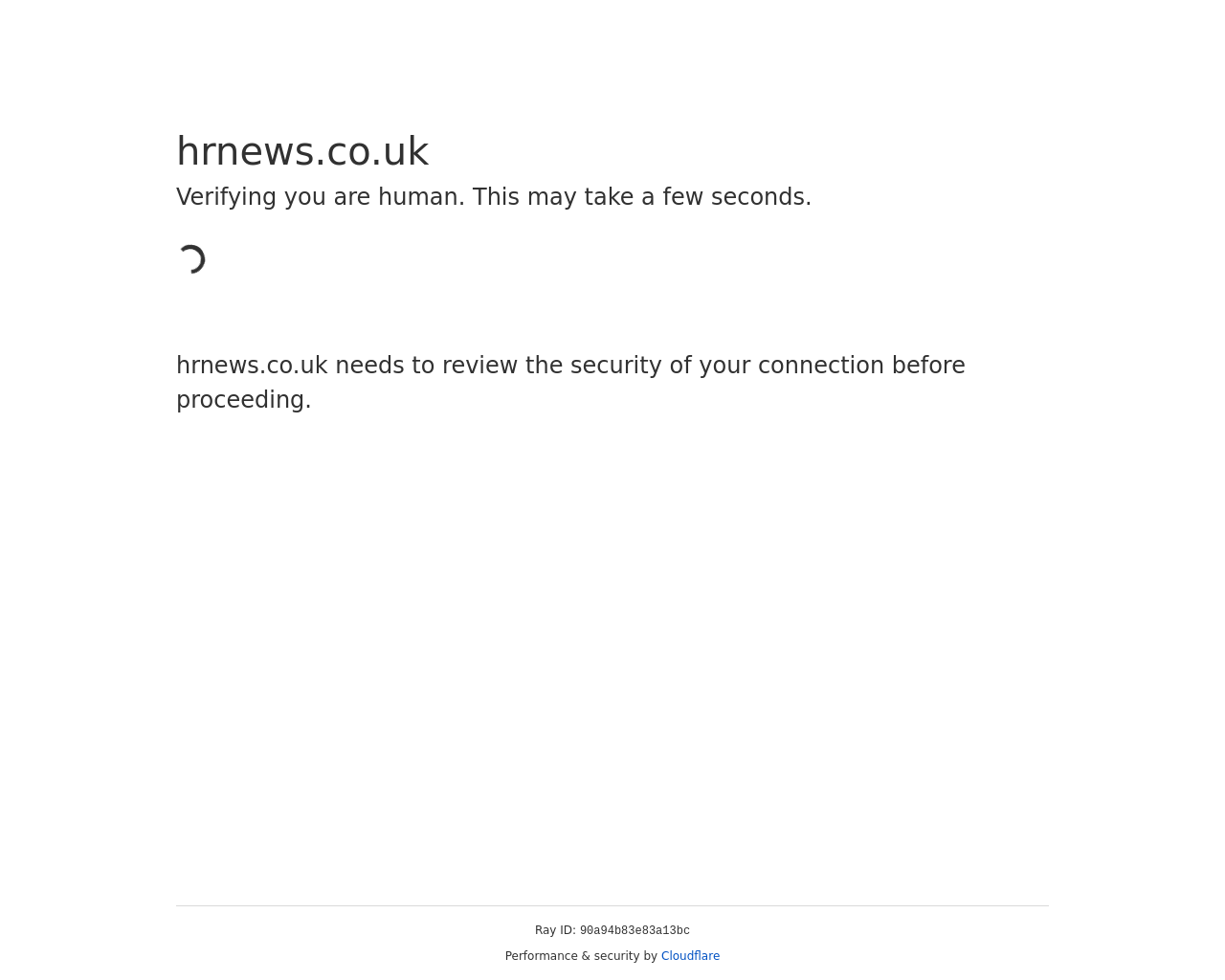
Task: Click the loading spinner icon
Action: [191, 259]
